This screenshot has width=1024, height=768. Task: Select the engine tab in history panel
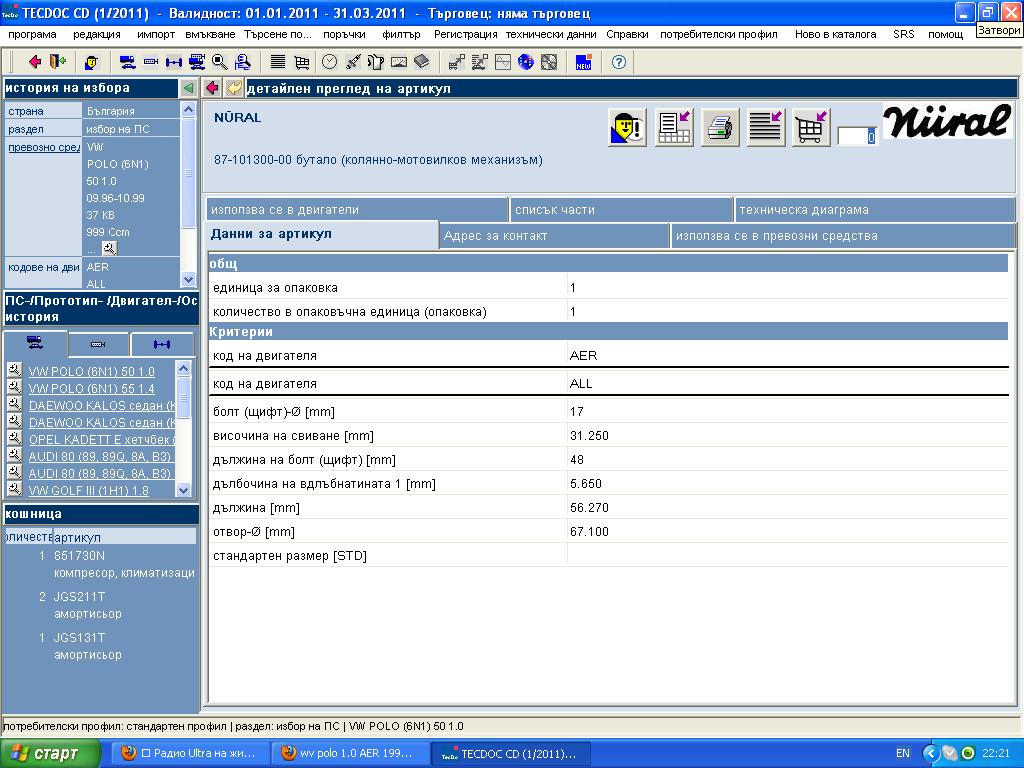98,343
